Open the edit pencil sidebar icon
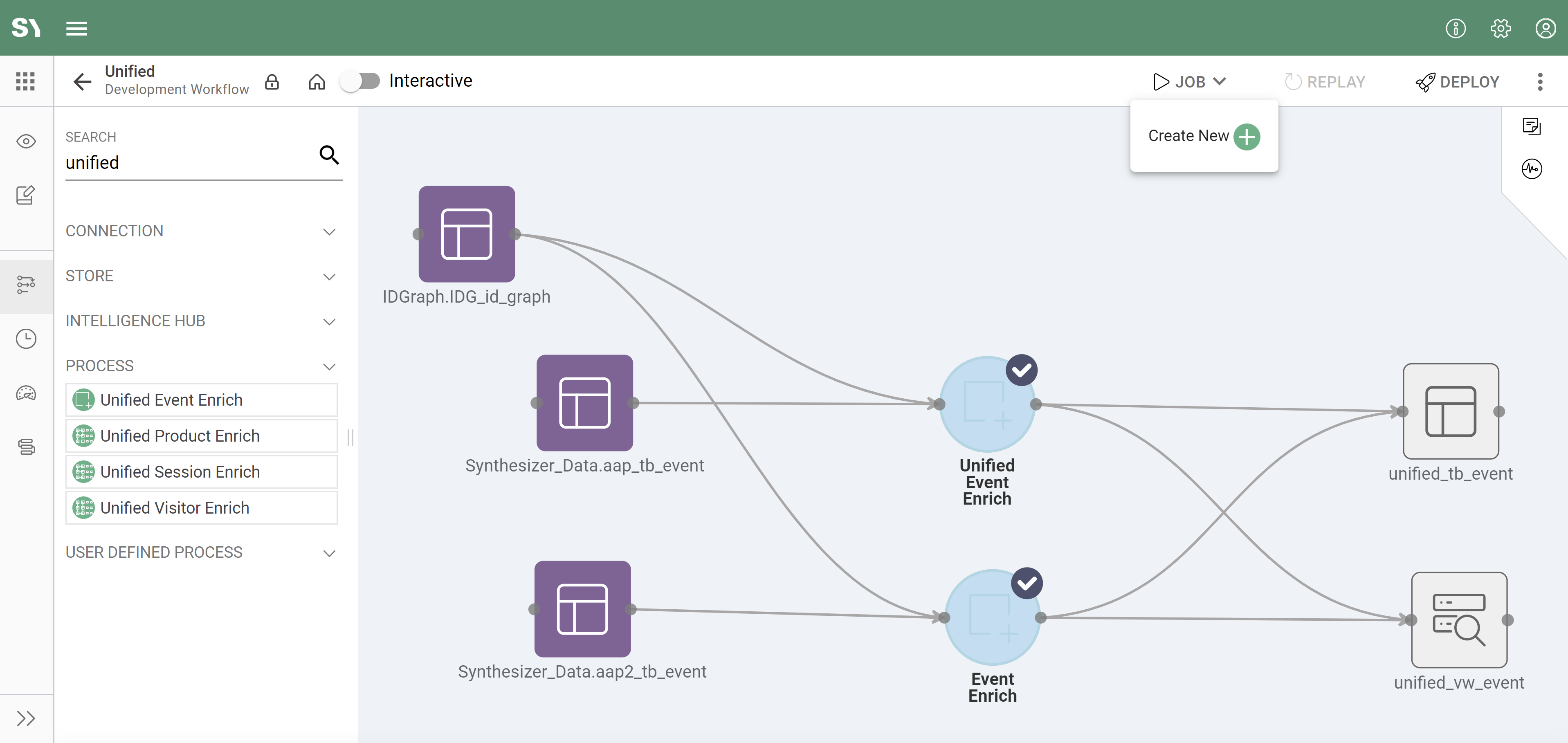This screenshot has height=743, width=1568. 26,195
